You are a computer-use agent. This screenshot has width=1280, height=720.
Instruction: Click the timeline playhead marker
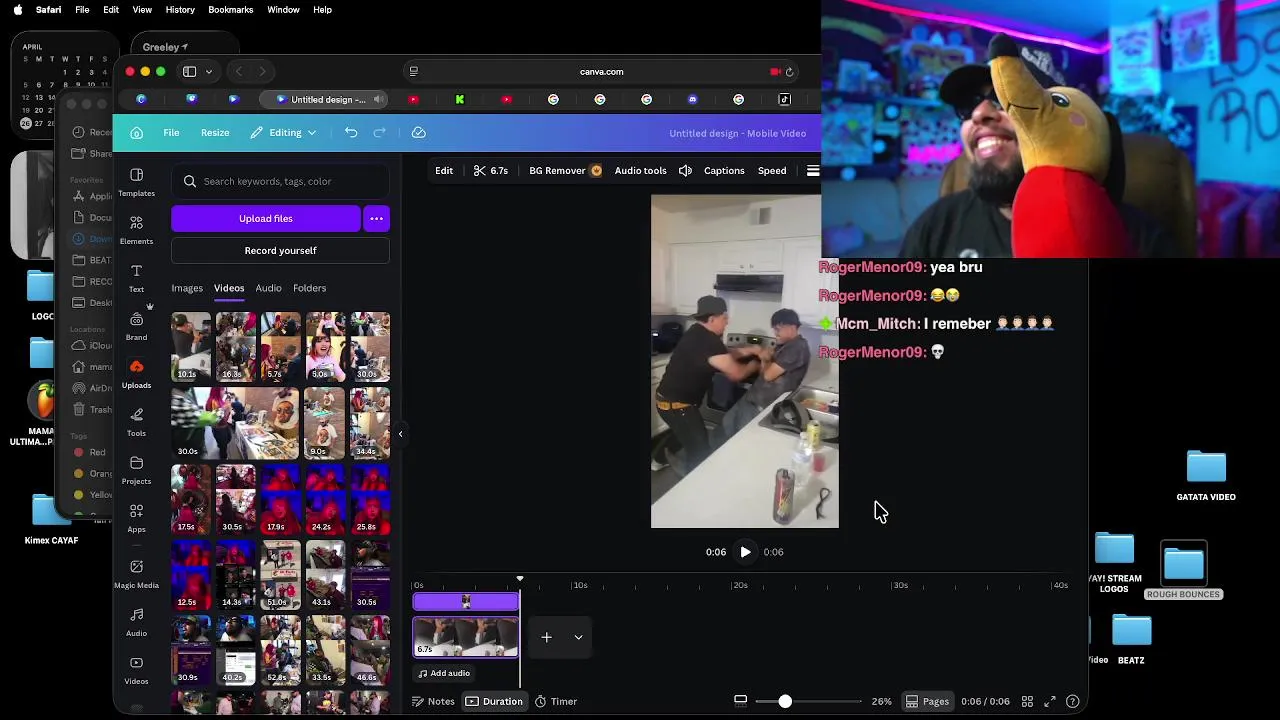pos(520,580)
